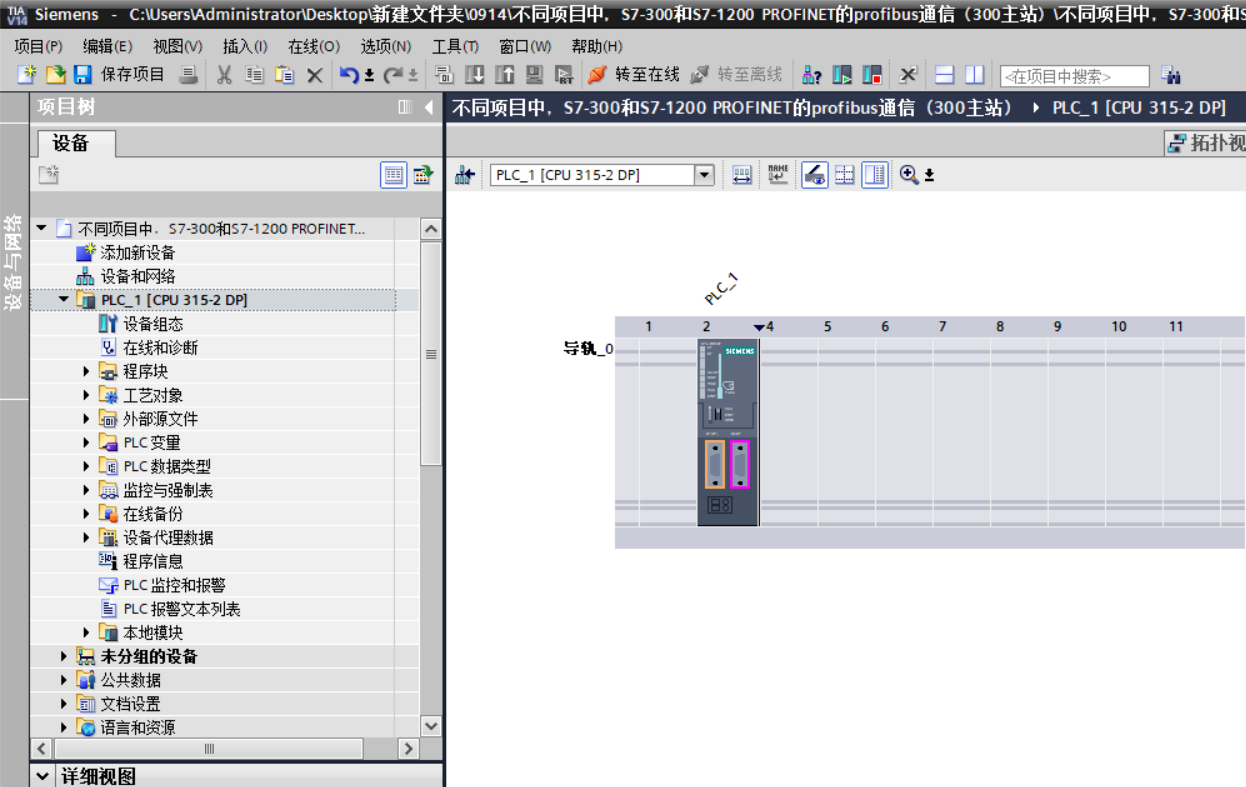Click the Copy icon in toolbar
Screen dimensions: 1246x787
254,75
